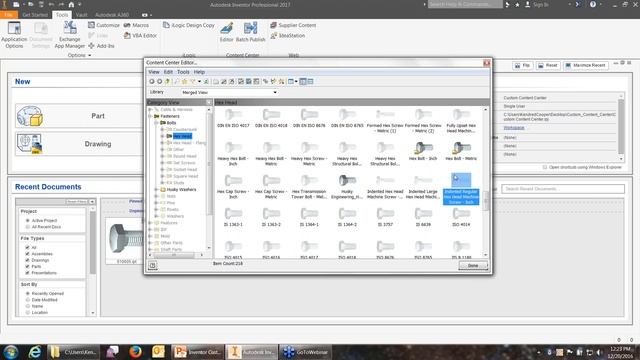This screenshot has height=360, width=640.
Task: Open Macros tool
Action: tap(136, 25)
